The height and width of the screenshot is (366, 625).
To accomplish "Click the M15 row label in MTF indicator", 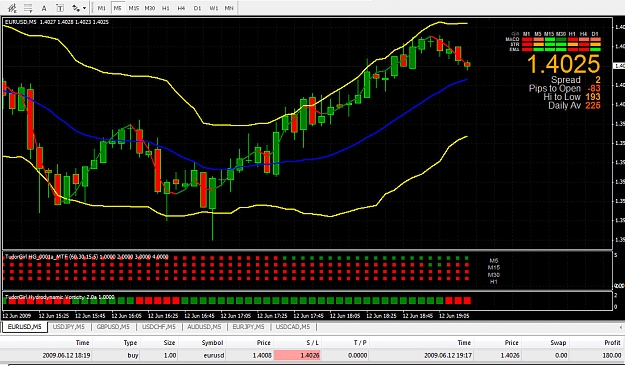I will coord(494,268).
